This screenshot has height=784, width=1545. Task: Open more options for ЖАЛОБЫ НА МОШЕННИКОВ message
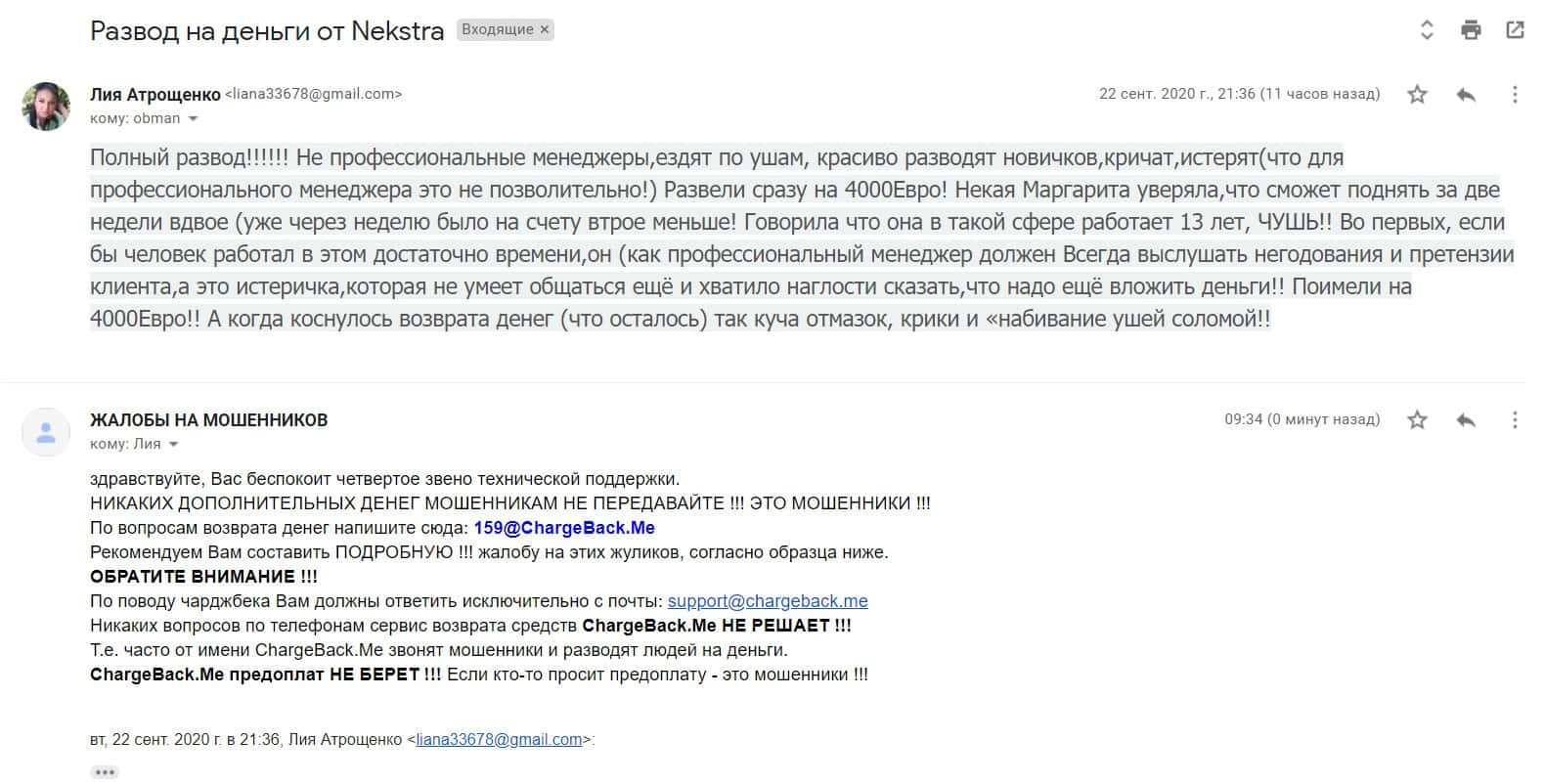(1515, 420)
